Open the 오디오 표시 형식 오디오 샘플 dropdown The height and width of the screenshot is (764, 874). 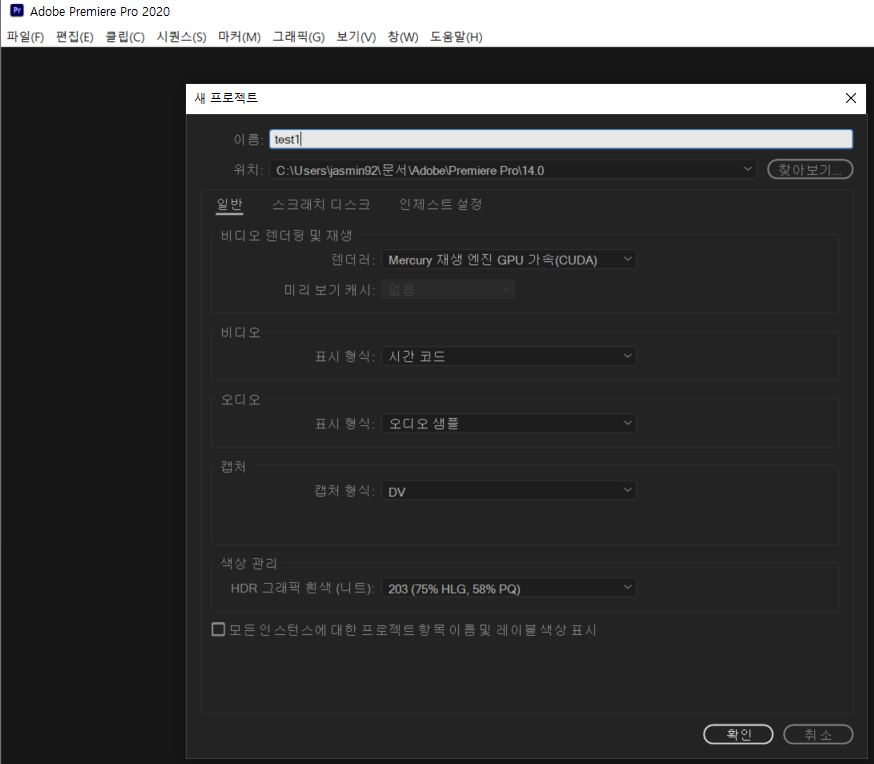click(x=509, y=424)
